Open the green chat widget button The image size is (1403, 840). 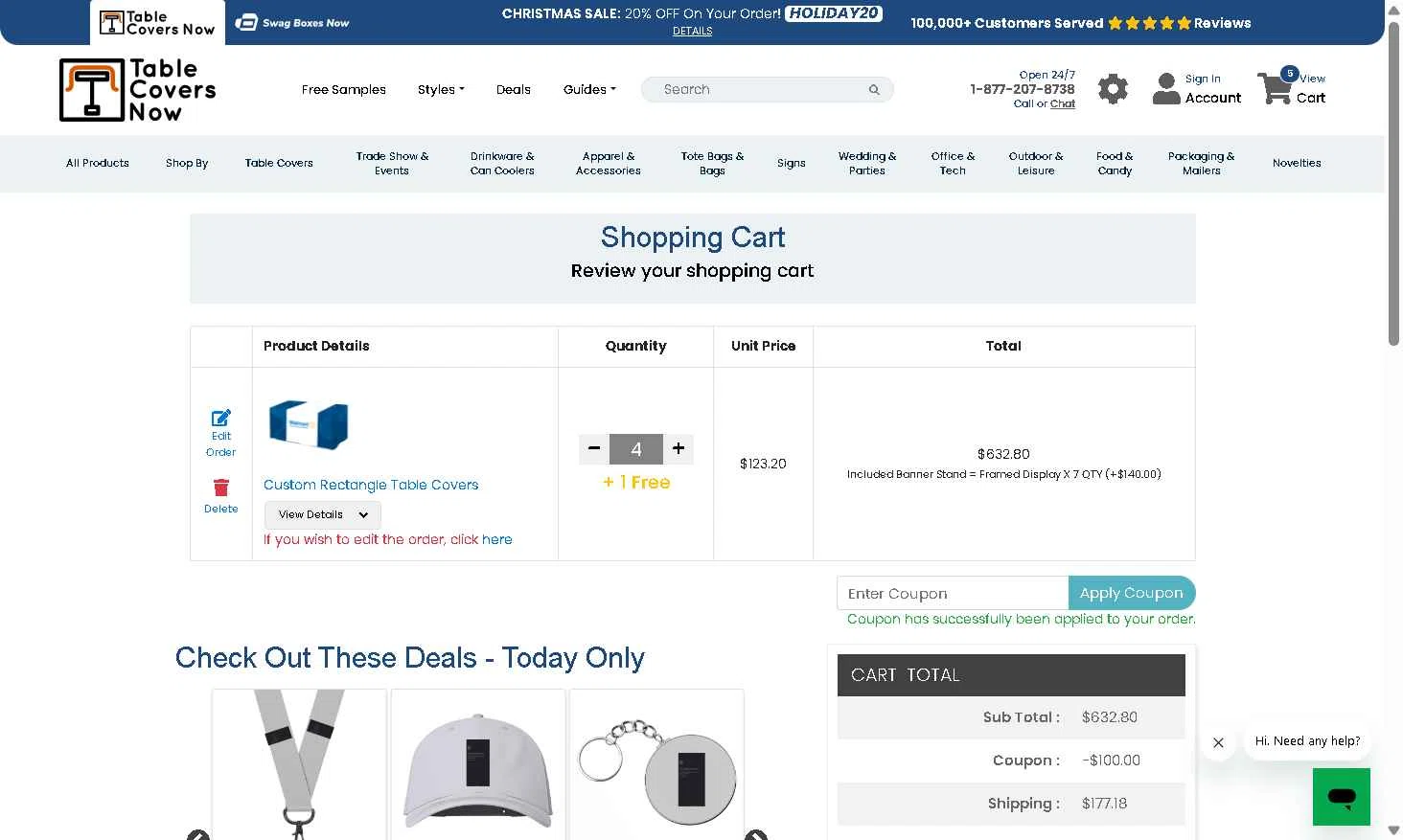click(x=1342, y=797)
